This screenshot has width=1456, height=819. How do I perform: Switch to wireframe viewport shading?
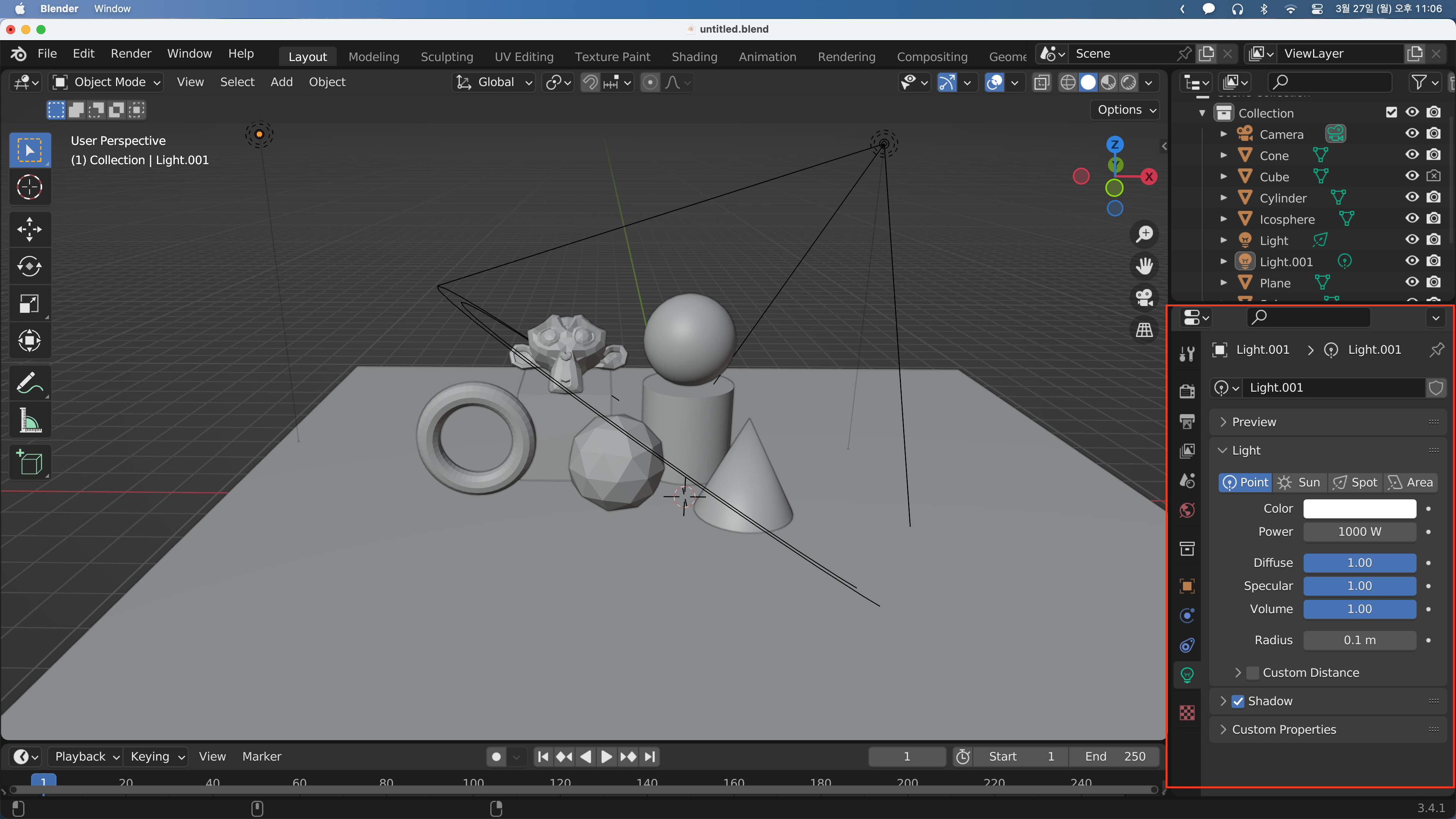tap(1068, 83)
